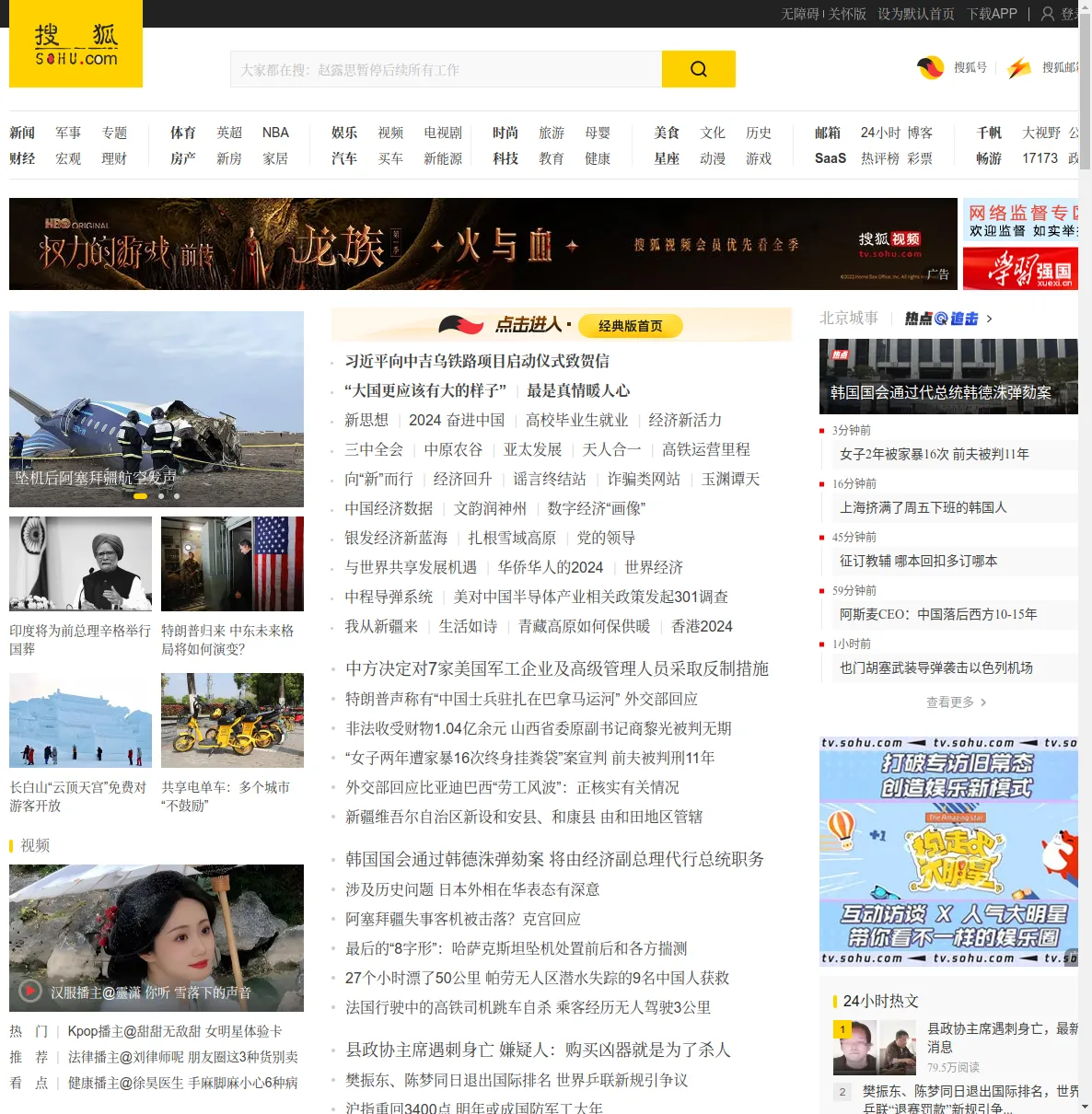Open 新疆维吾尔自治区新设和安县 article
1092x1114 pixels.
pos(524,817)
